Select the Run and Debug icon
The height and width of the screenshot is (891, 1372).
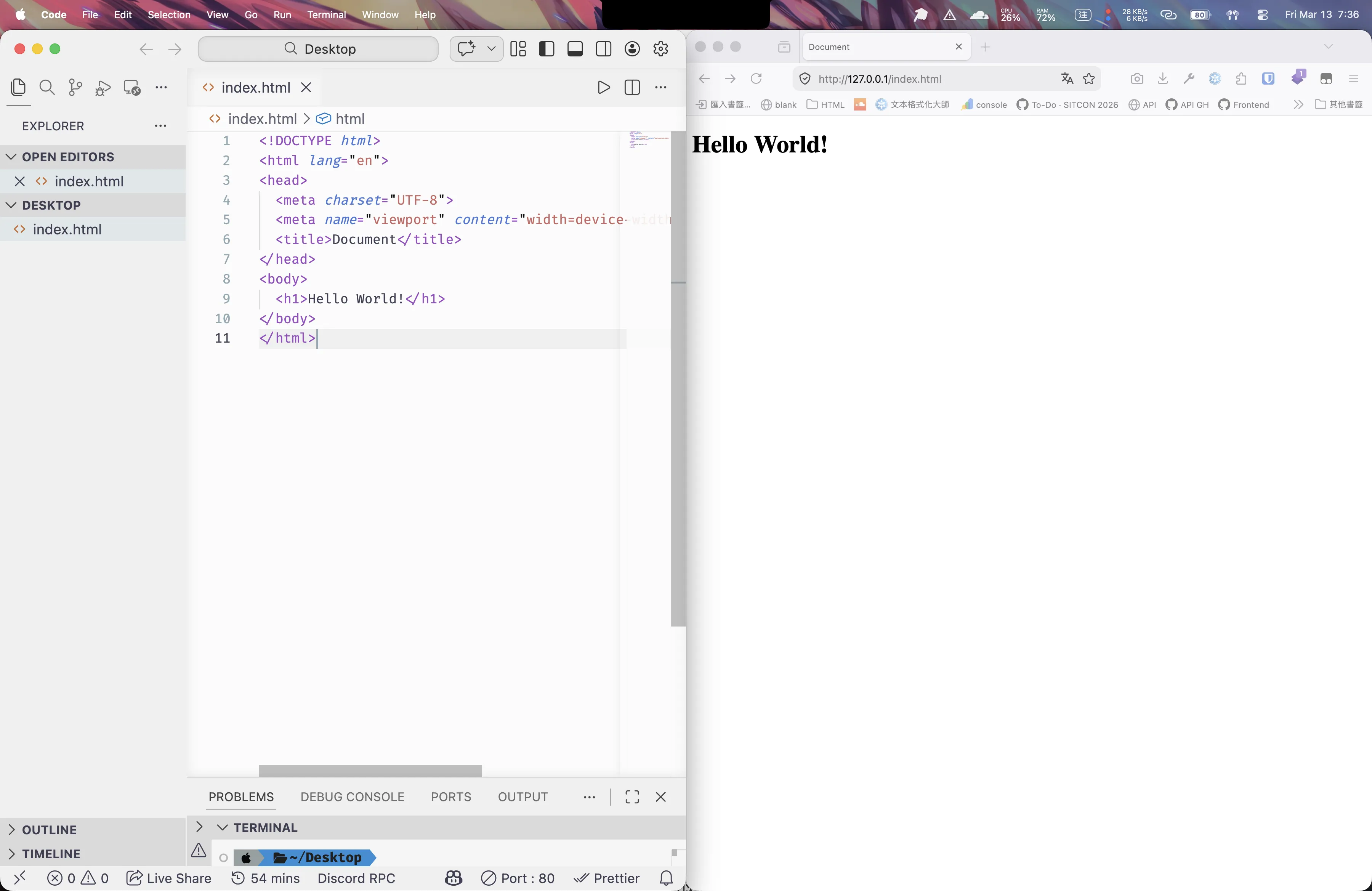point(102,88)
